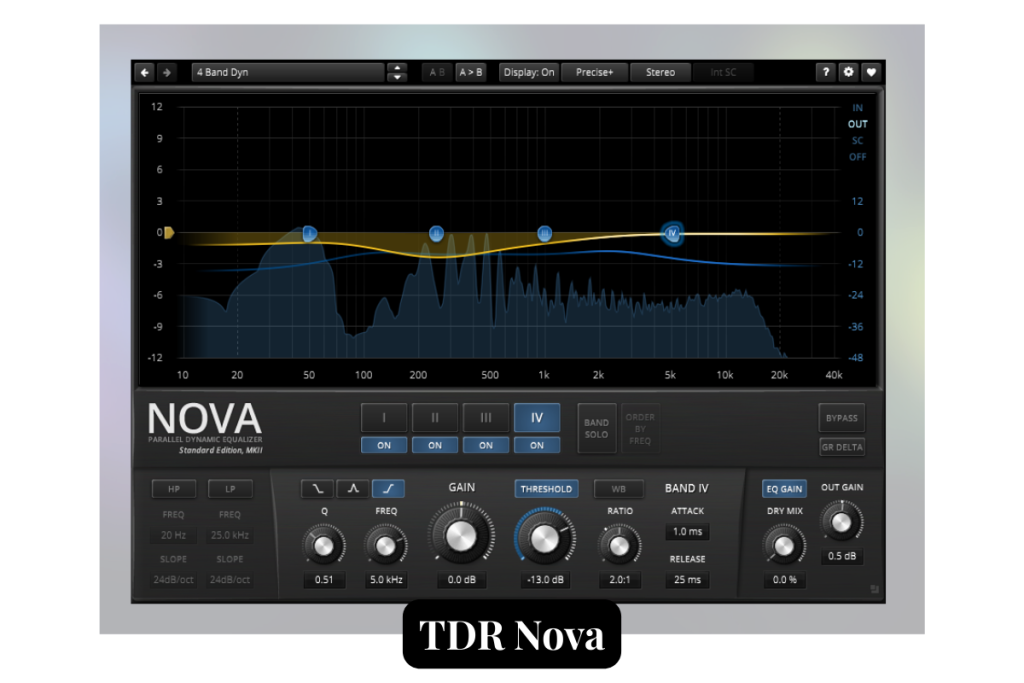The height and width of the screenshot is (683, 1024).
Task: Enable the HP filter
Action: click(x=174, y=488)
